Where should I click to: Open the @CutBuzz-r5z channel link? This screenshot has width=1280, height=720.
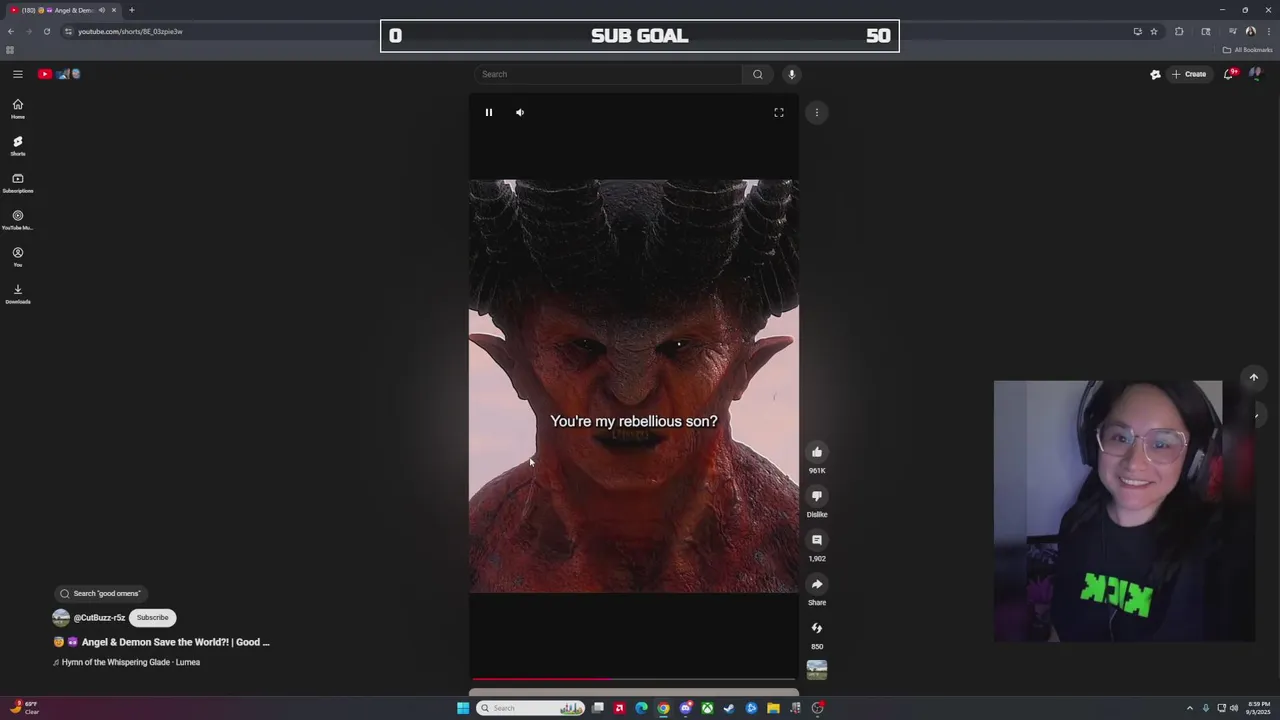(x=99, y=618)
